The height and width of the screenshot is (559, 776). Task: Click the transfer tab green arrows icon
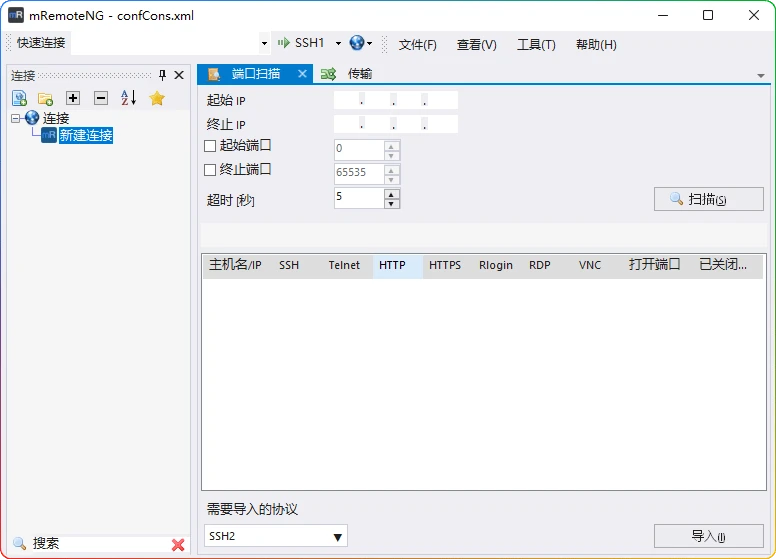click(x=329, y=74)
